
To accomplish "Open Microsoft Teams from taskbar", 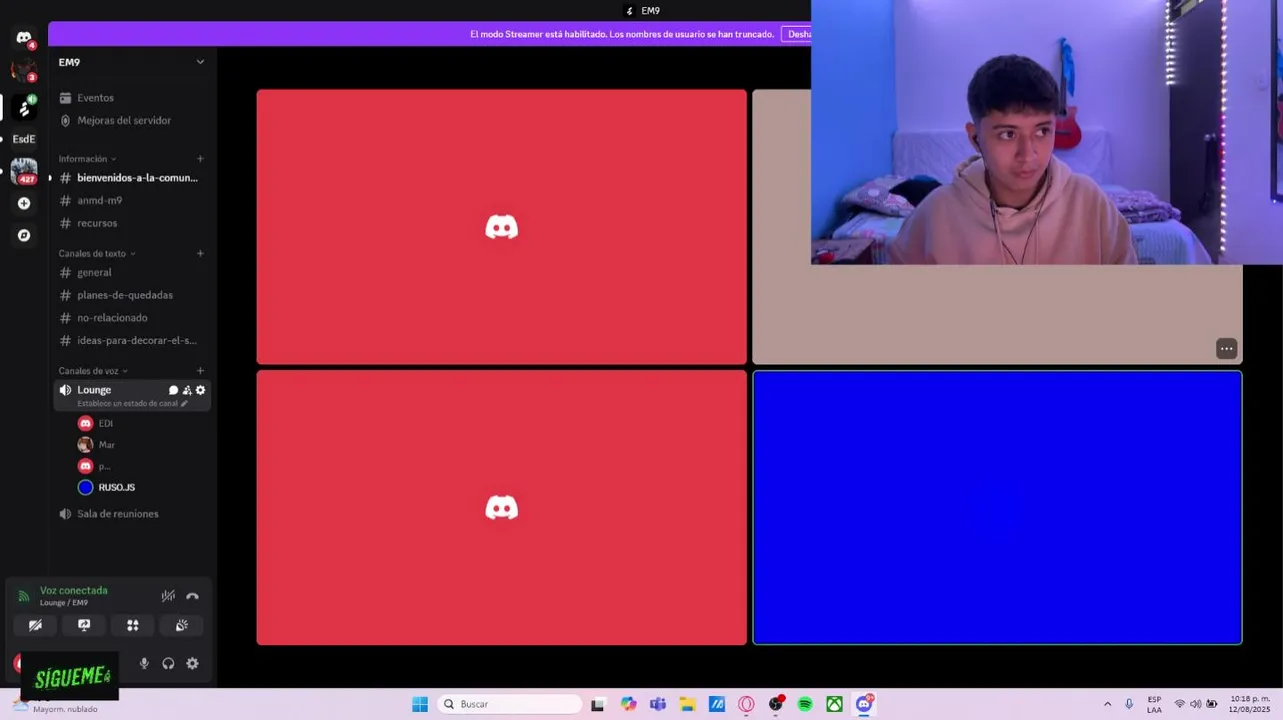I will click(x=657, y=704).
